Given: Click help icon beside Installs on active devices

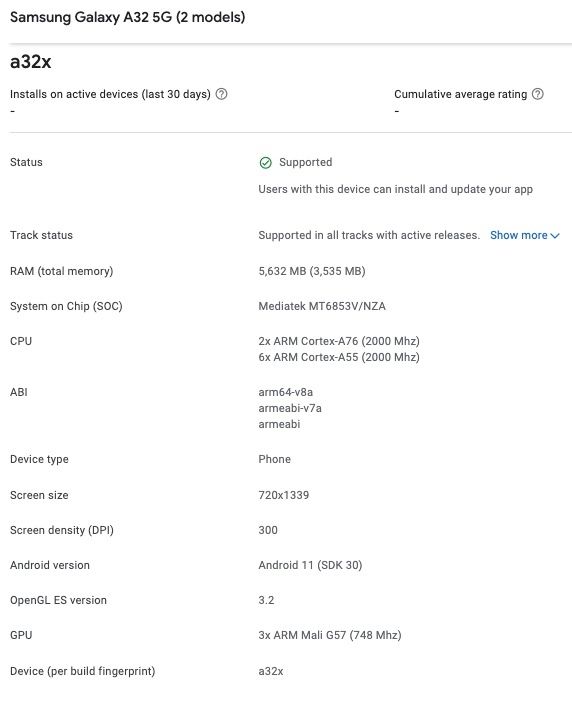Looking at the screenshot, I should [x=221, y=94].
